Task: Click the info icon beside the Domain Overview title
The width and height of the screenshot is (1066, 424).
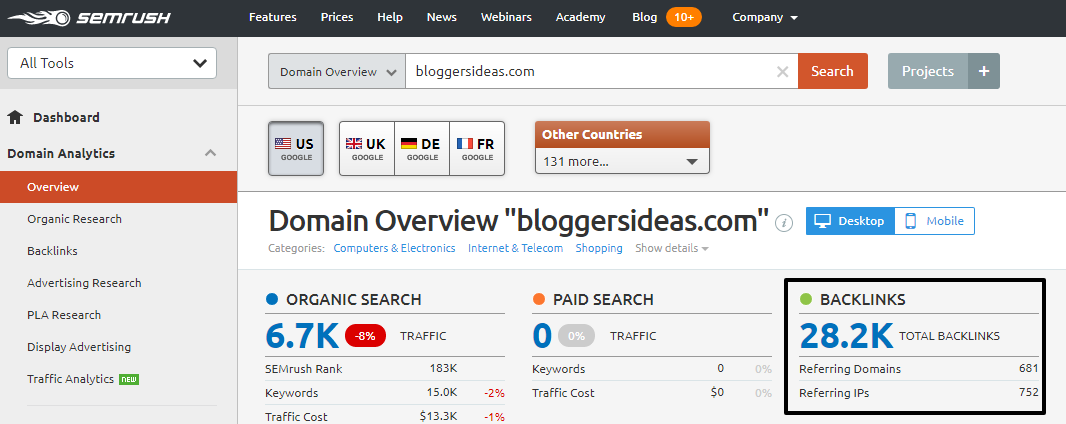Action: coord(784,222)
